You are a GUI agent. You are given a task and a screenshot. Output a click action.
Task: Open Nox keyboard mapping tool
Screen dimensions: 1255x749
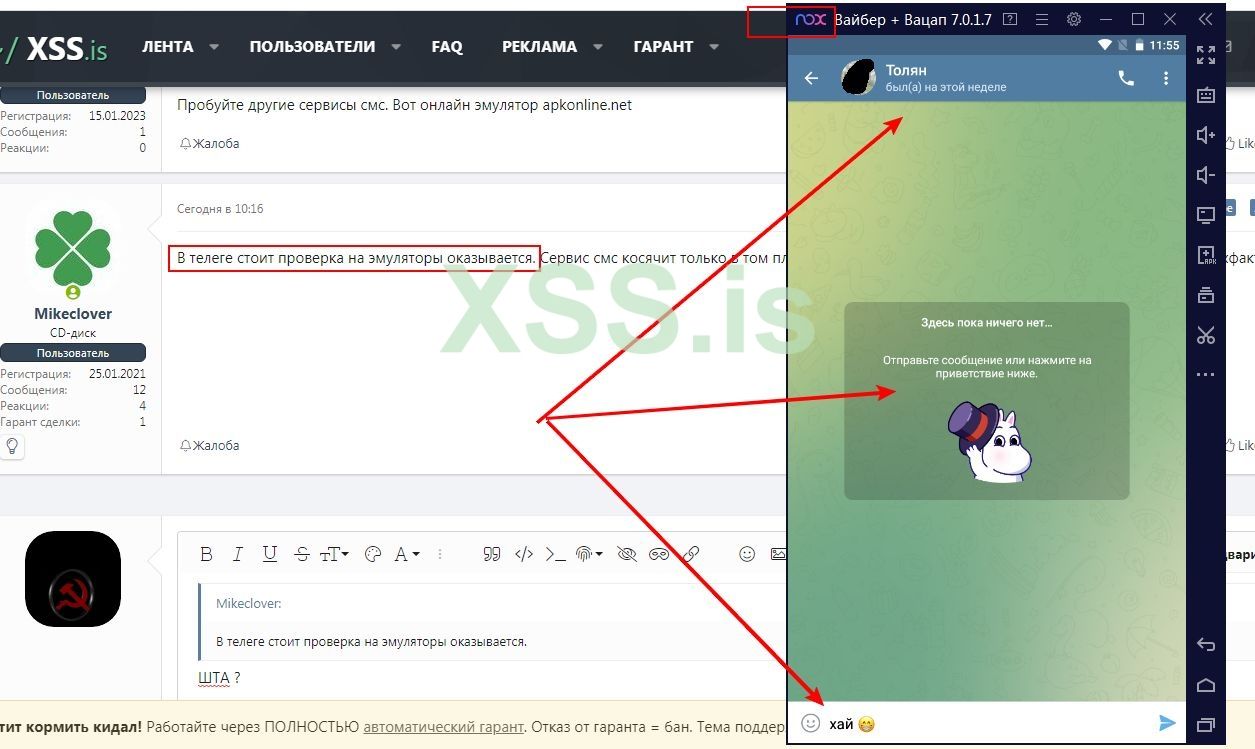pyautogui.click(x=1206, y=95)
